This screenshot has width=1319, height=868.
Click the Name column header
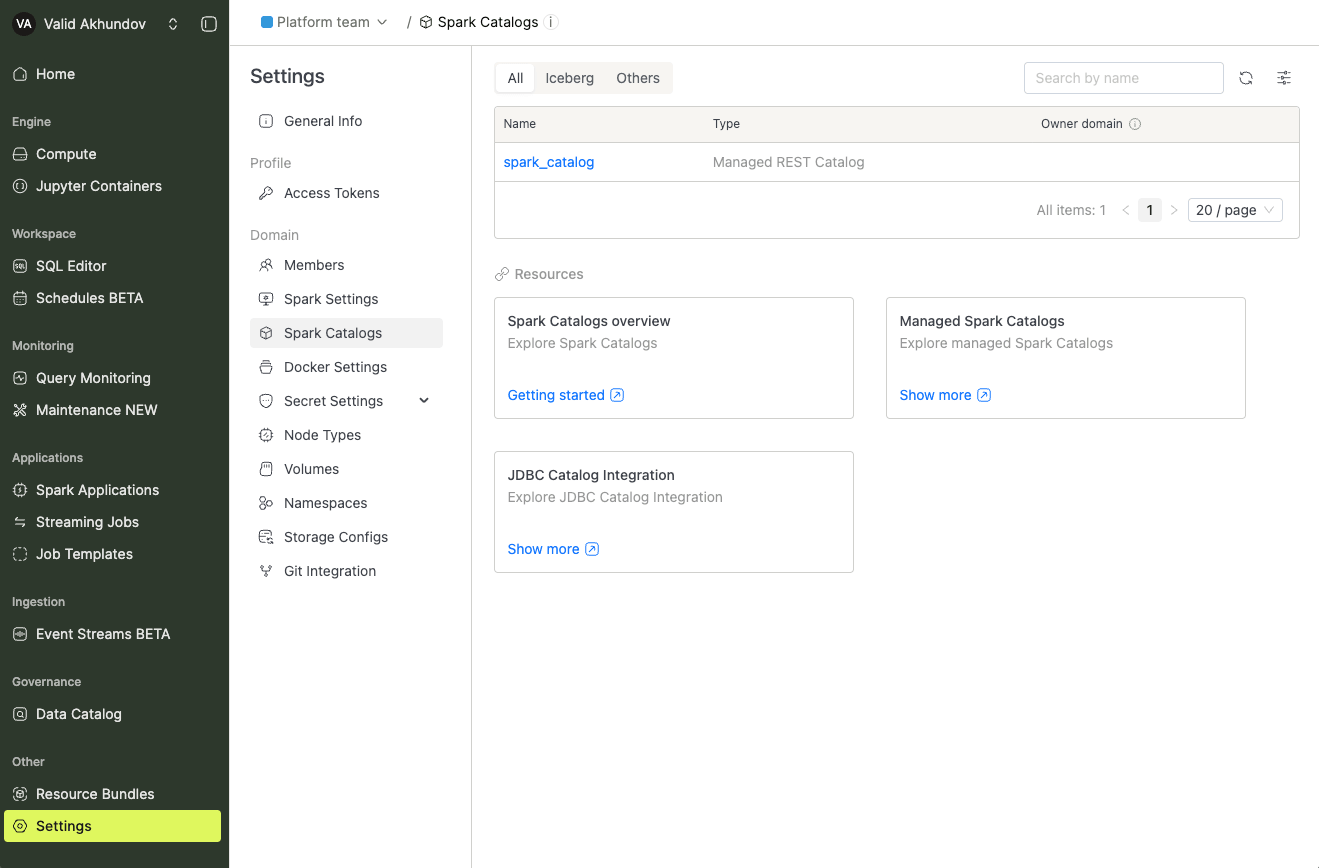point(520,124)
